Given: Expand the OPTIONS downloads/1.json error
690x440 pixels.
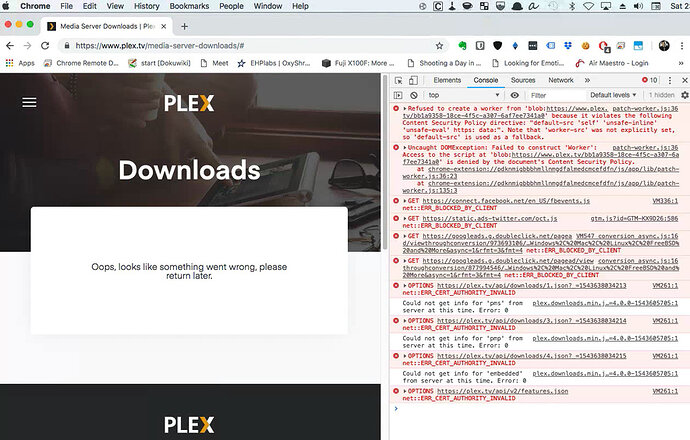Looking at the screenshot, I should coord(405,286).
